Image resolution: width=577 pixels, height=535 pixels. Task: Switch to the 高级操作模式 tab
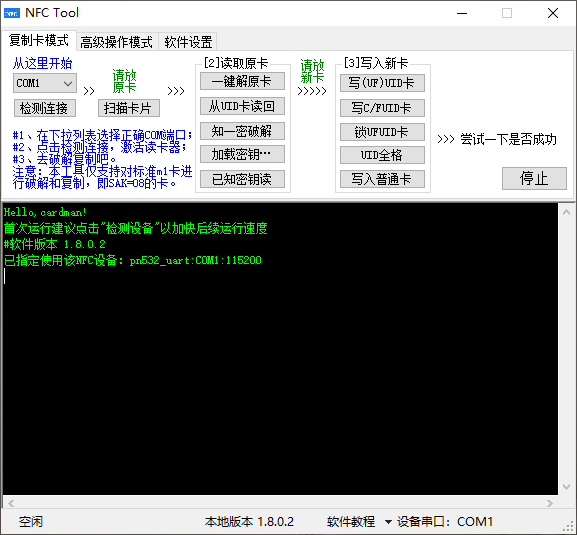click(x=116, y=42)
